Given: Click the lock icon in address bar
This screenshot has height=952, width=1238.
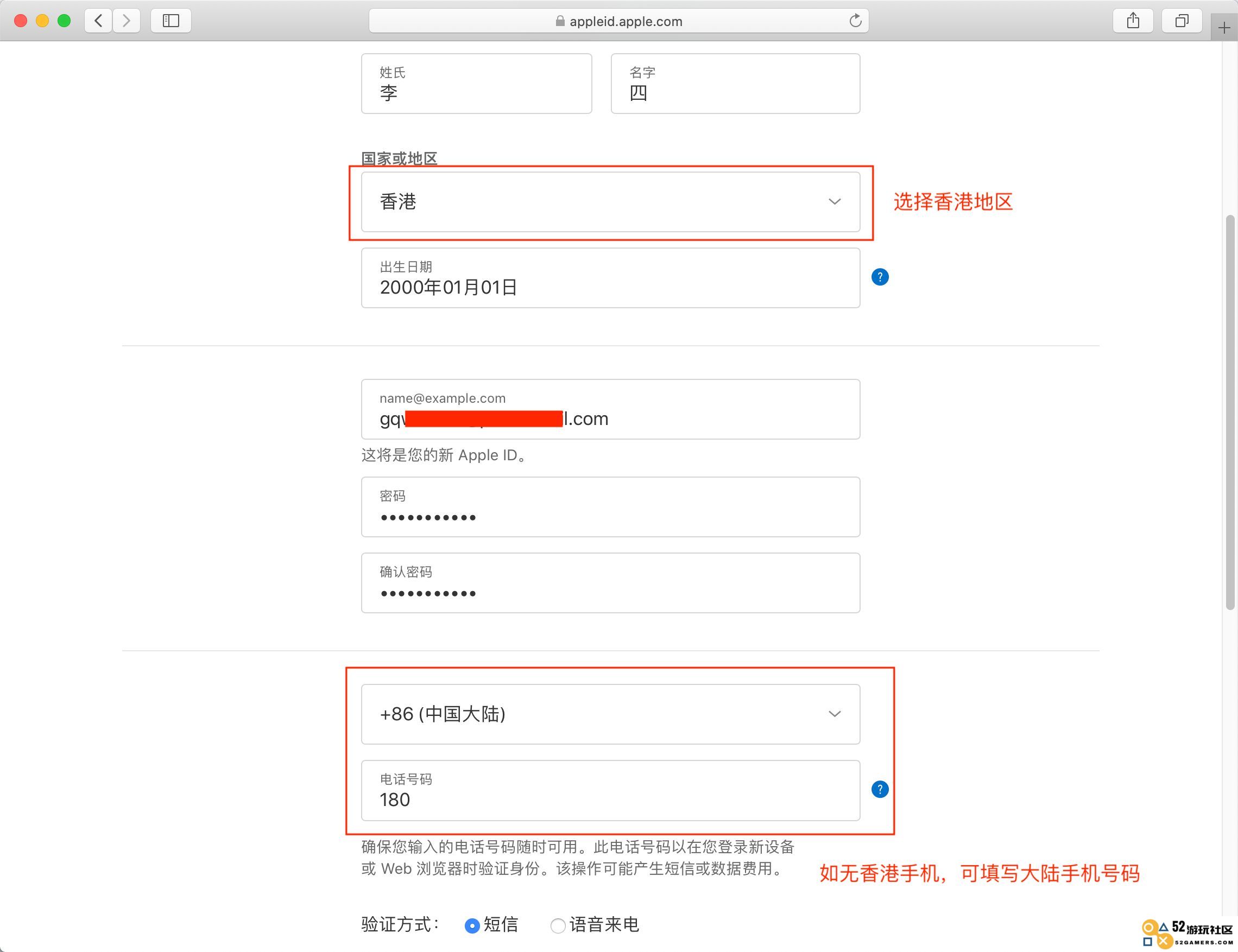Looking at the screenshot, I should click(560, 21).
